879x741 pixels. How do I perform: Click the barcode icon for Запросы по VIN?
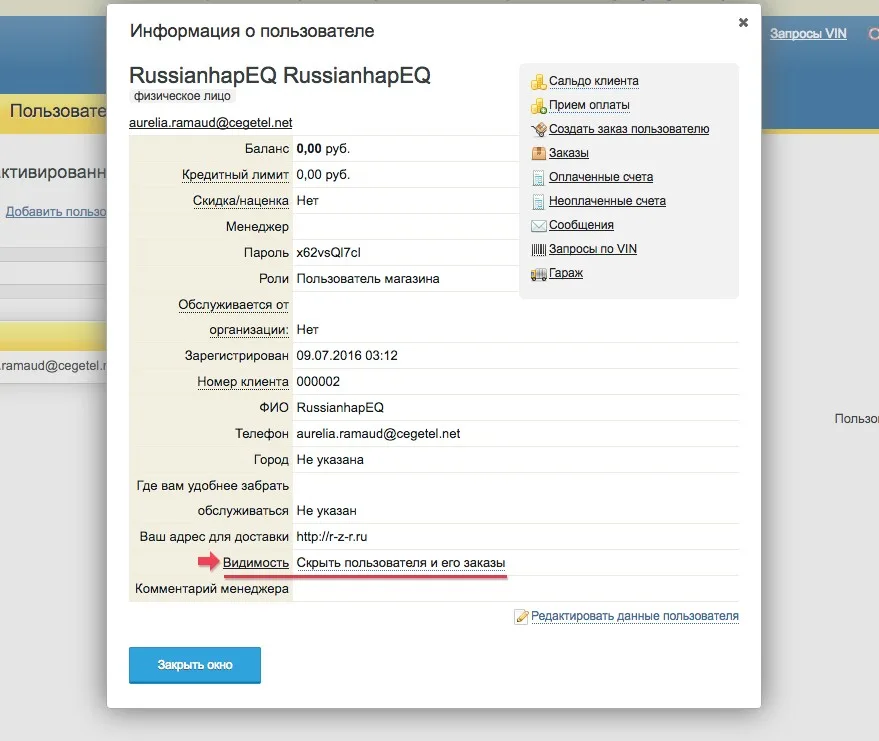pyautogui.click(x=539, y=249)
